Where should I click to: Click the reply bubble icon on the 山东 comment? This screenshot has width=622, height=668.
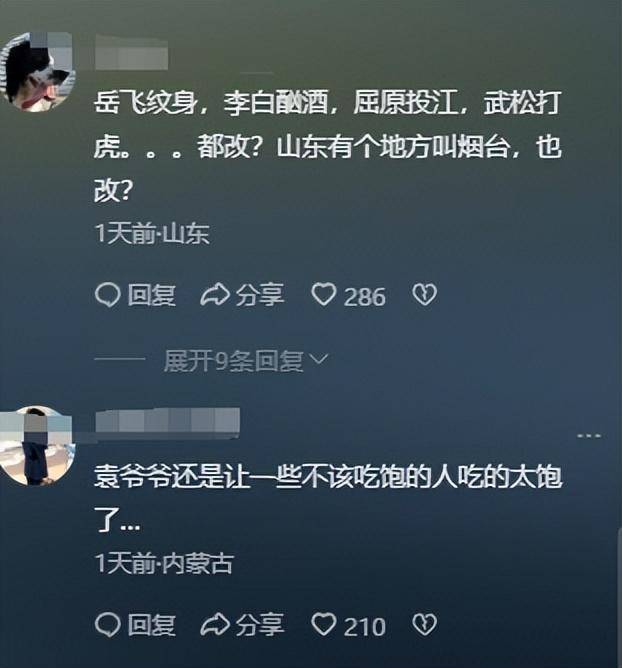[x=107, y=295]
